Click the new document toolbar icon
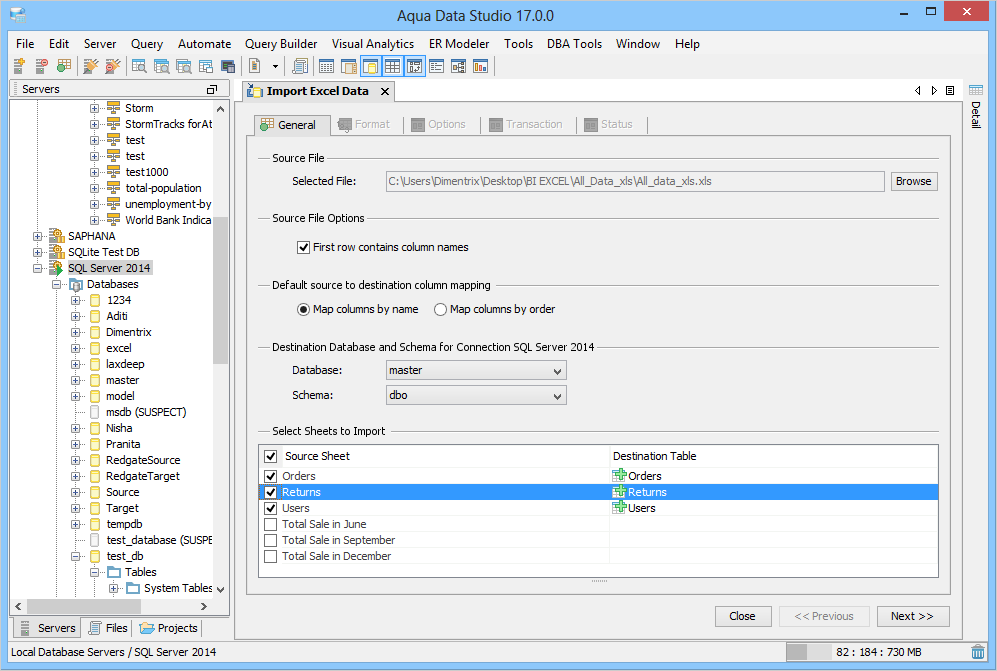 tap(254, 66)
